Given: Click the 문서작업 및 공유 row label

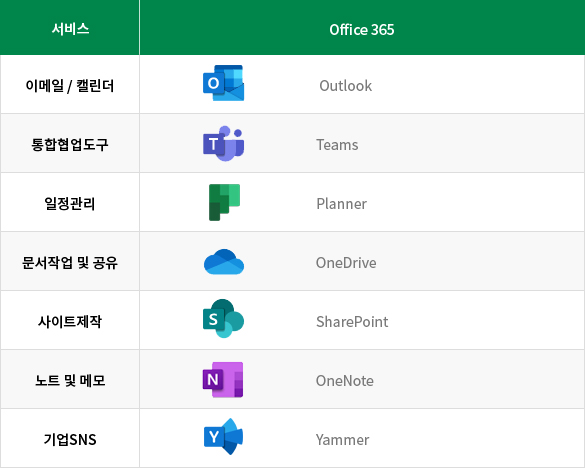Looking at the screenshot, I should point(70,262).
